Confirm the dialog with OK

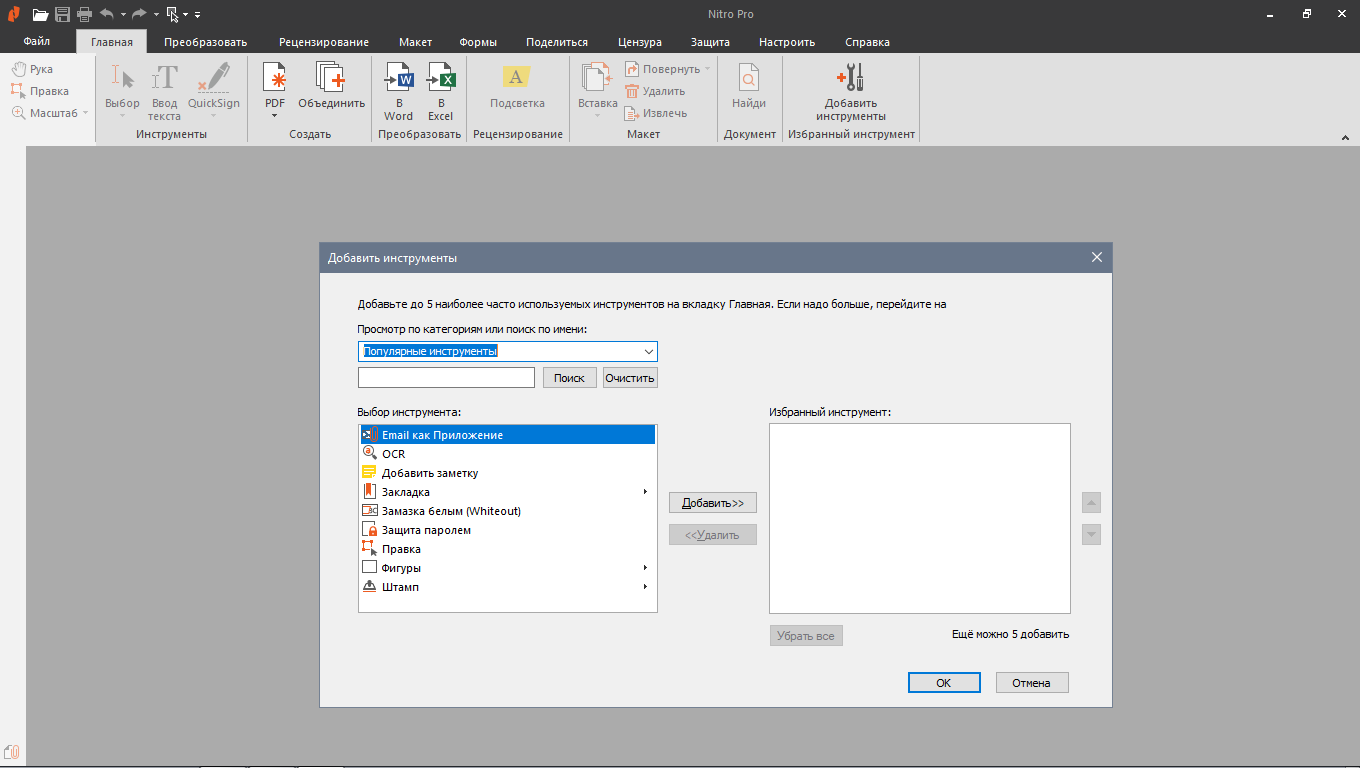point(944,683)
